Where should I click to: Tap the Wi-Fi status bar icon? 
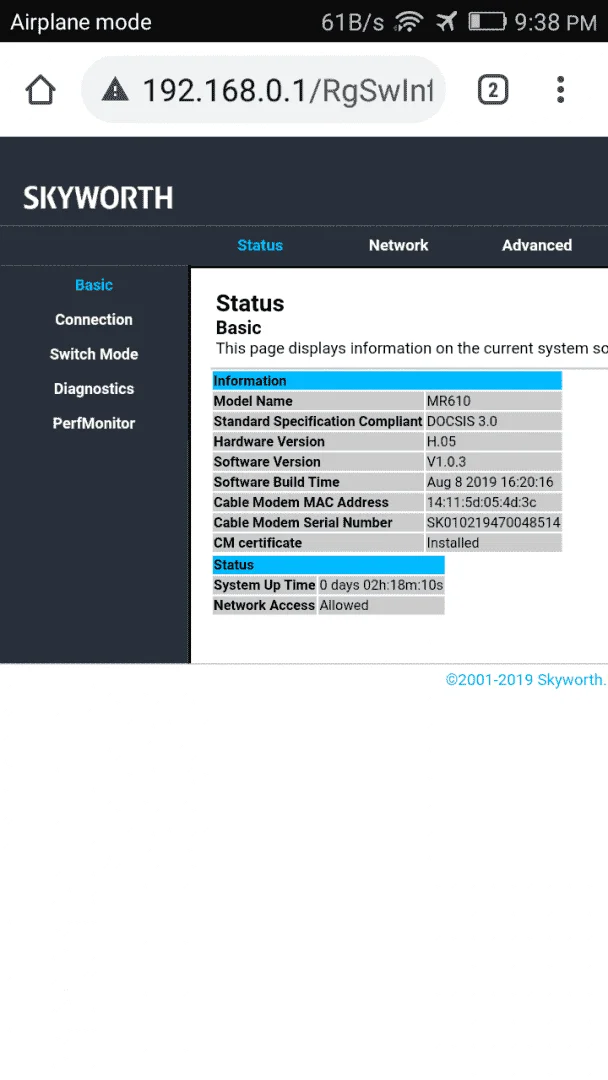(x=408, y=22)
